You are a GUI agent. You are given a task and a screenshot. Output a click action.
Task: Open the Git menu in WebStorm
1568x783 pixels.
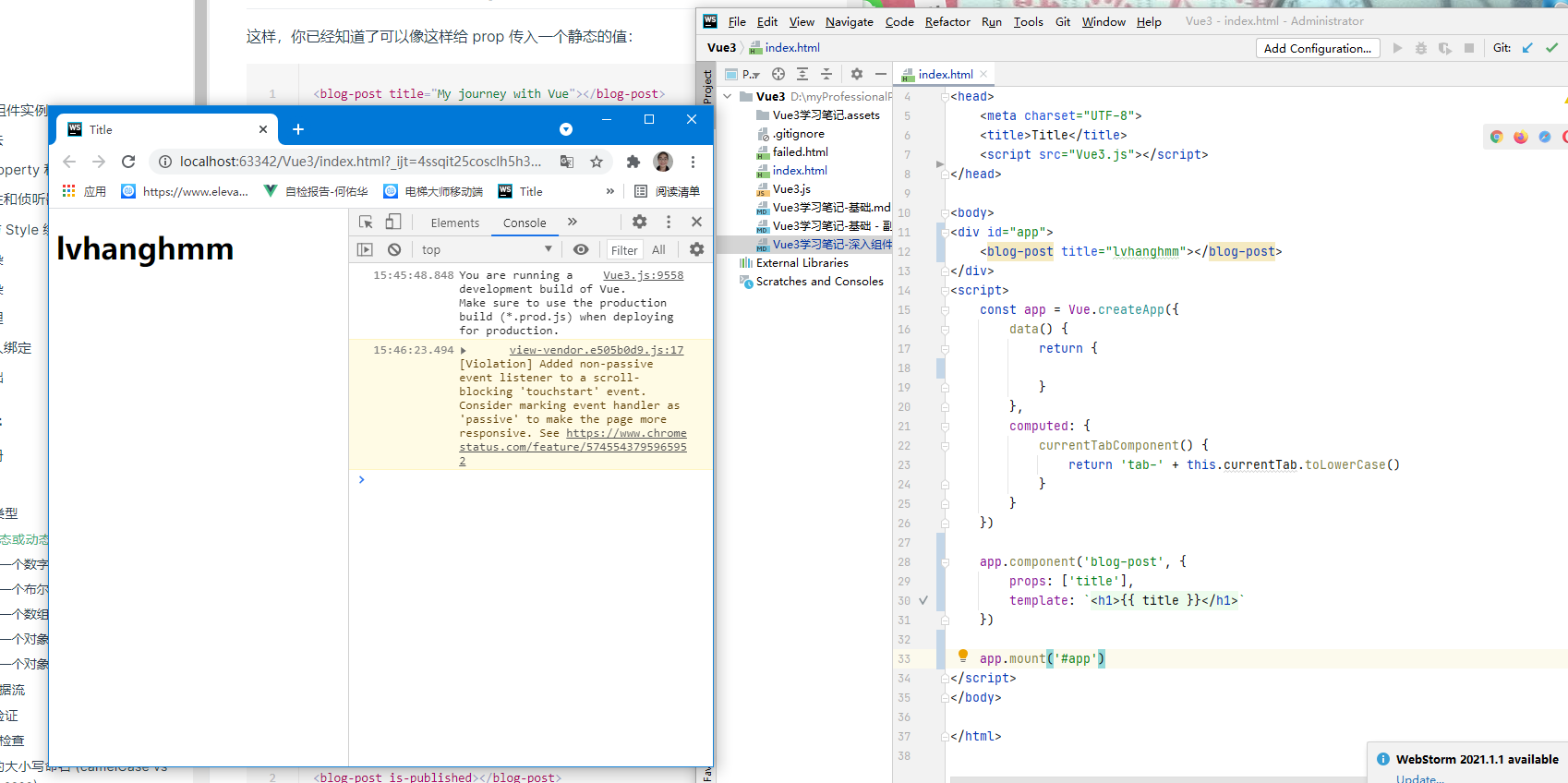[1063, 21]
